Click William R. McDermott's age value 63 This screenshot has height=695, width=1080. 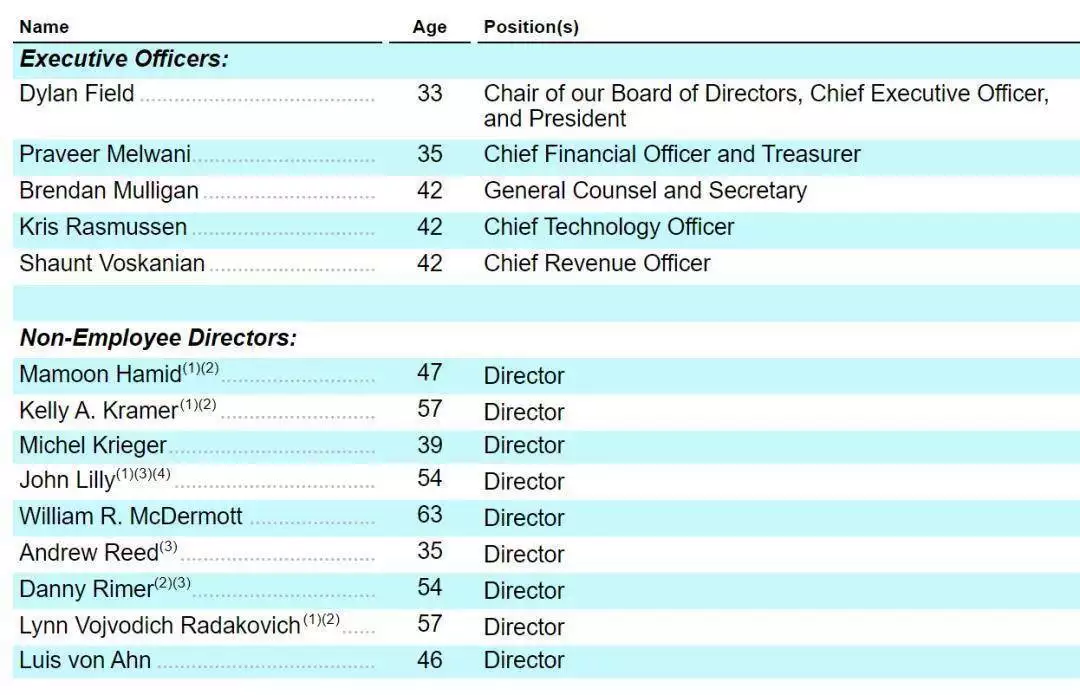pos(429,517)
